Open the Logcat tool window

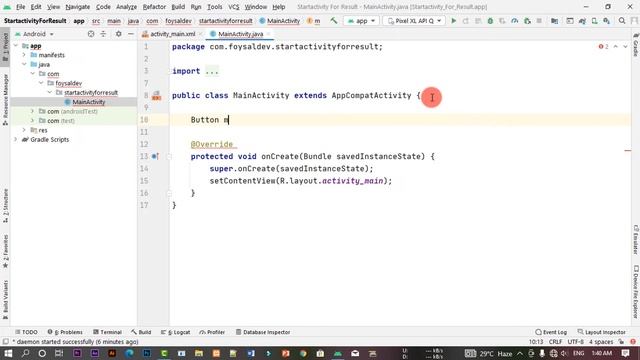pyautogui.click(x=176, y=332)
